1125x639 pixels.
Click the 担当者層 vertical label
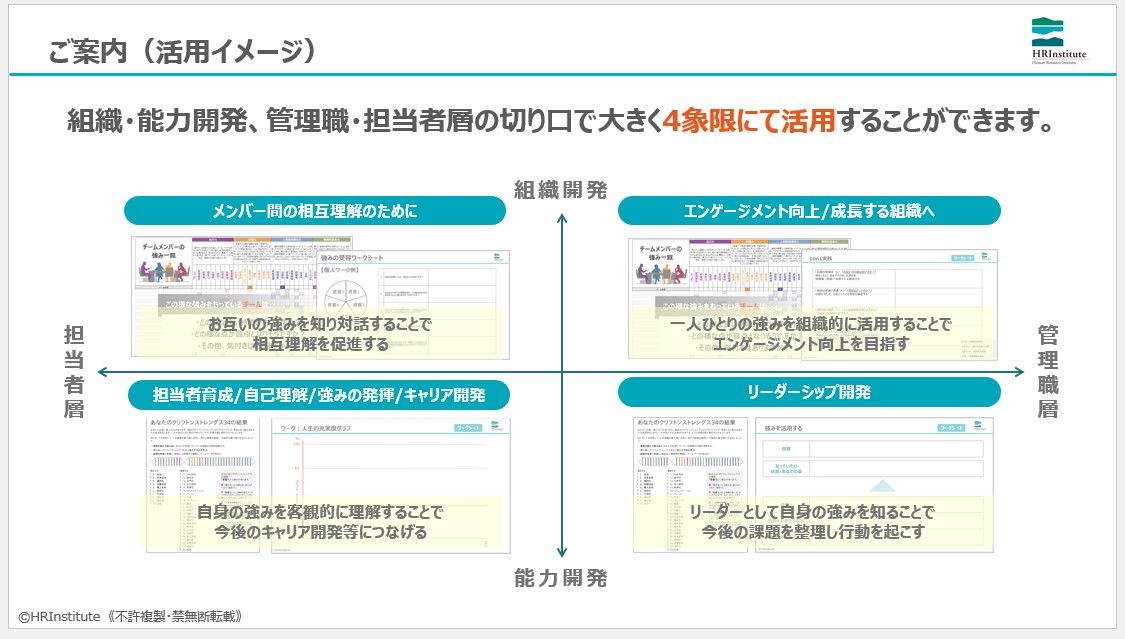[x=74, y=371]
